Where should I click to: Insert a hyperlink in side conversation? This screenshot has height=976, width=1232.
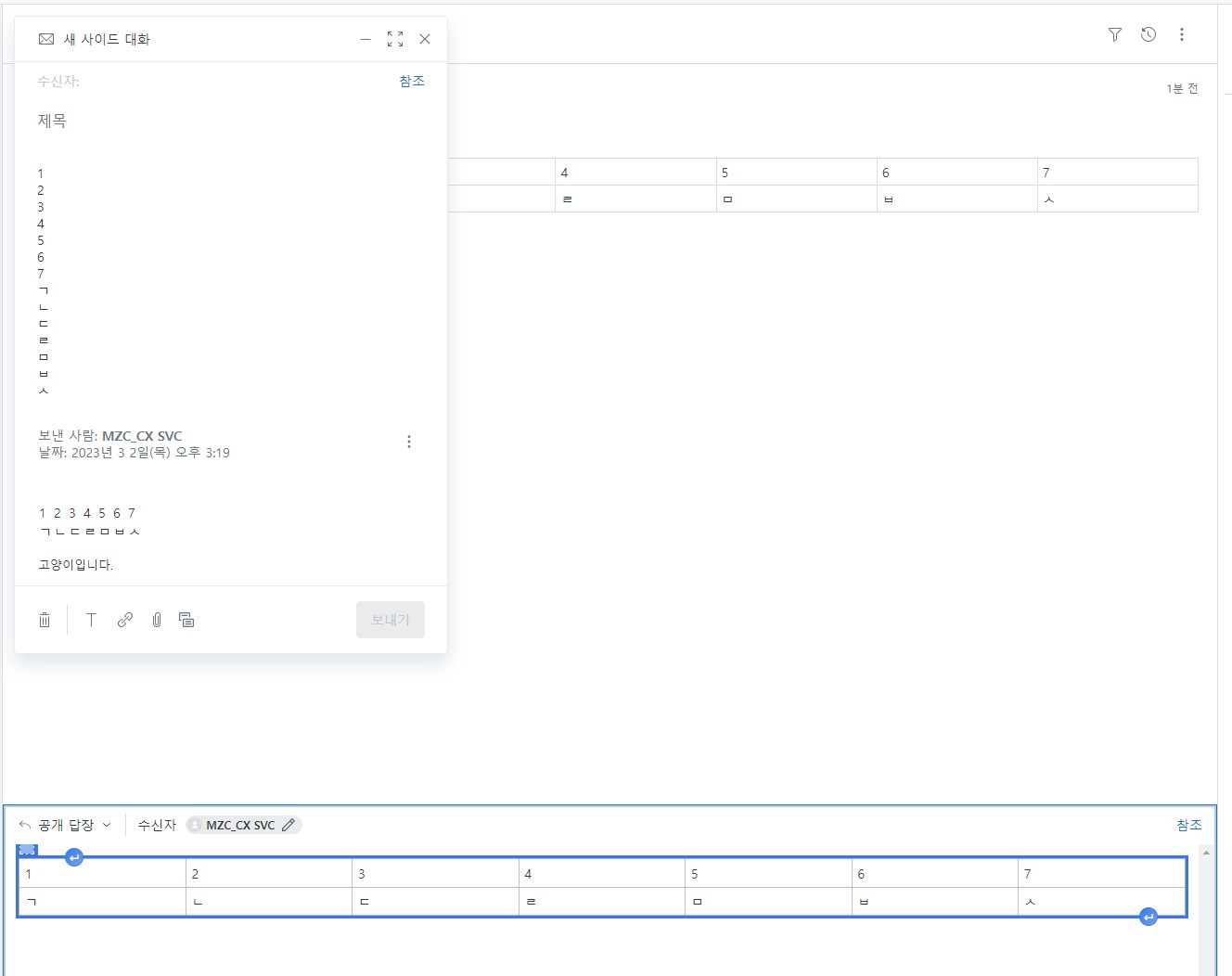click(125, 620)
